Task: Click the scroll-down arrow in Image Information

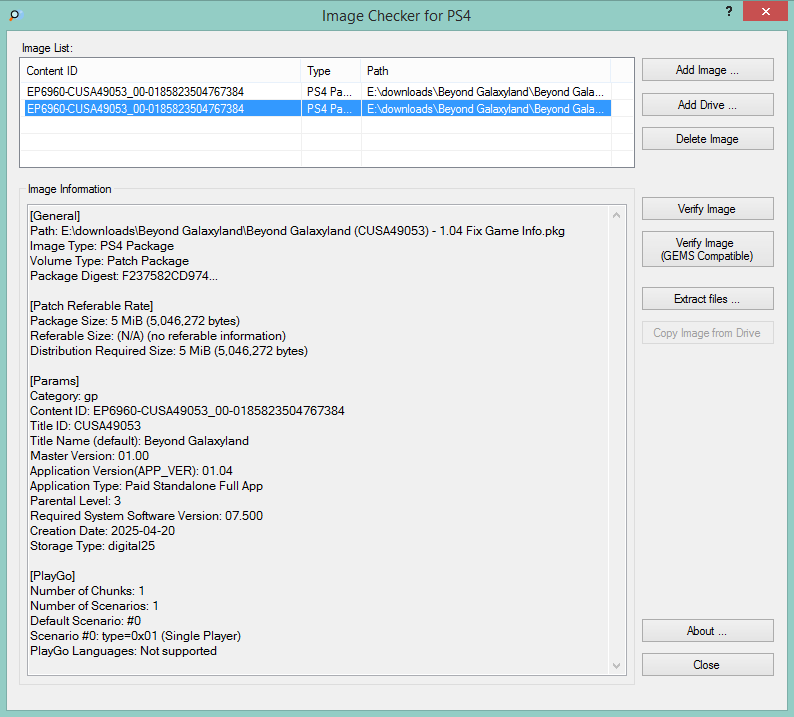Action: 616,665
